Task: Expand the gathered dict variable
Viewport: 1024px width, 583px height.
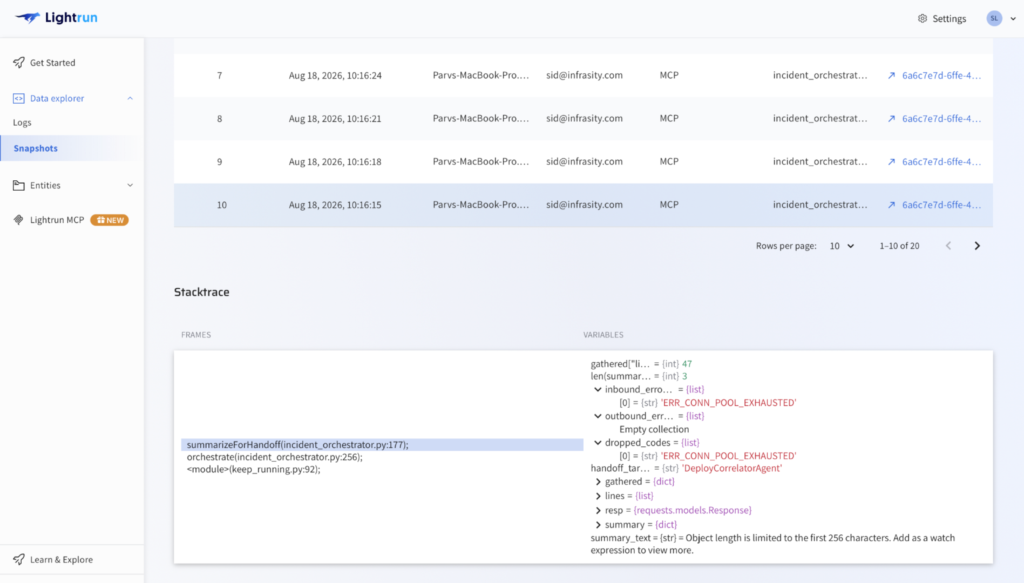Action: 598,482
